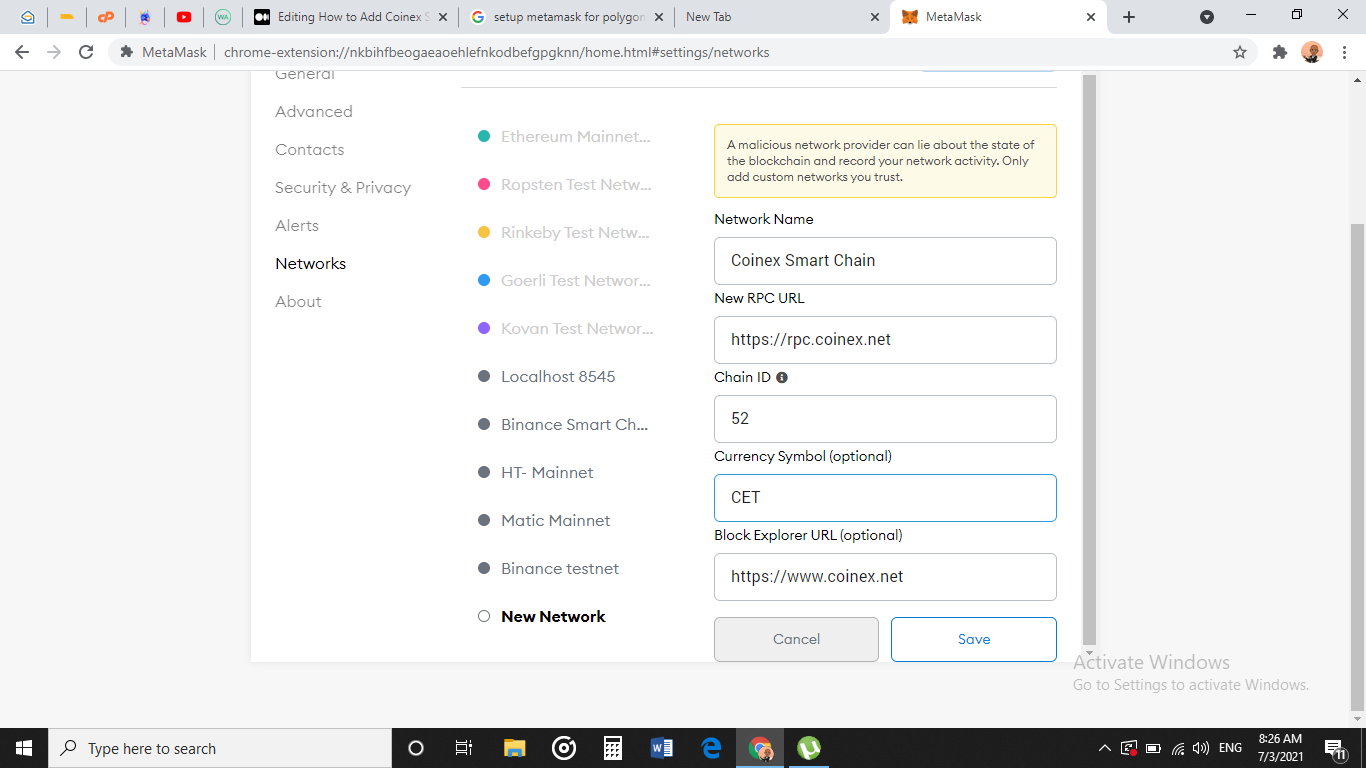Open the Advanced settings section
Image resolution: width=1366 pixels, height=768 pixels.
[314, 112]
